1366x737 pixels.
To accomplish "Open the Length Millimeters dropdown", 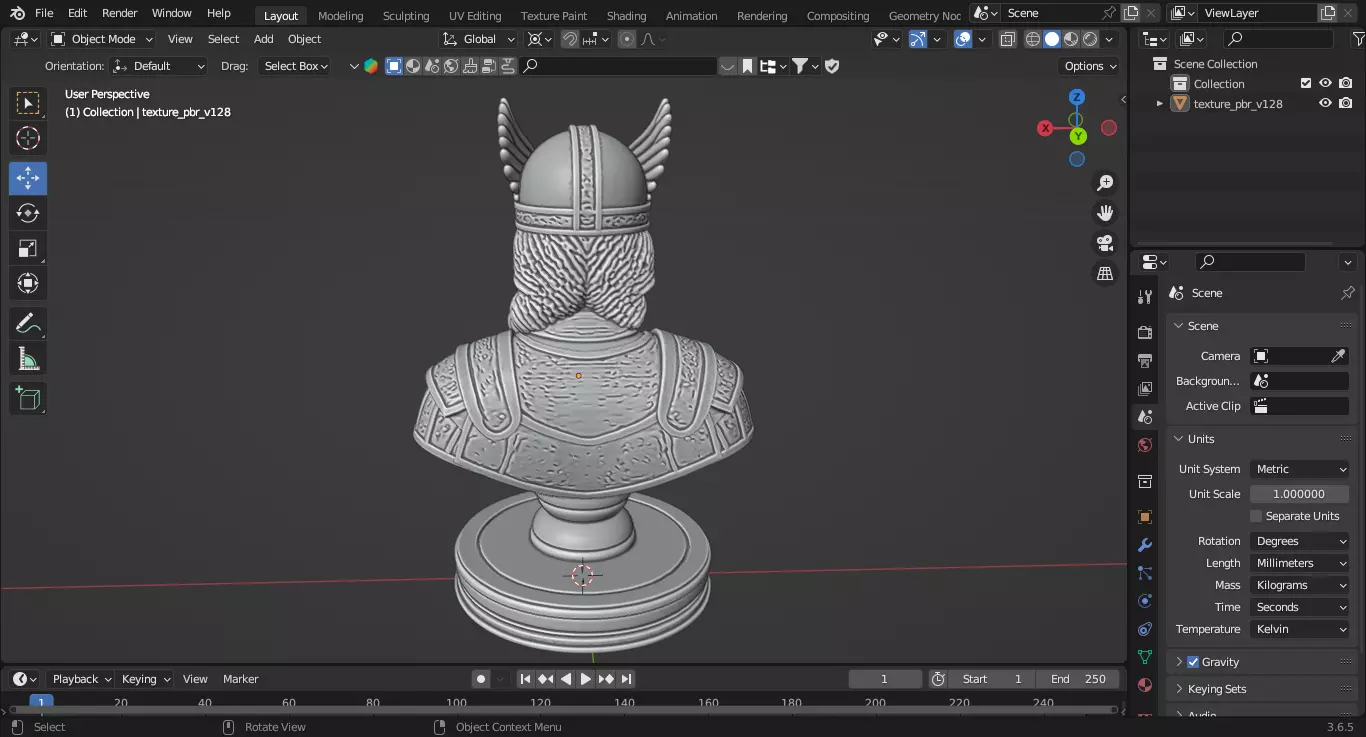I will coord(1300,563).
